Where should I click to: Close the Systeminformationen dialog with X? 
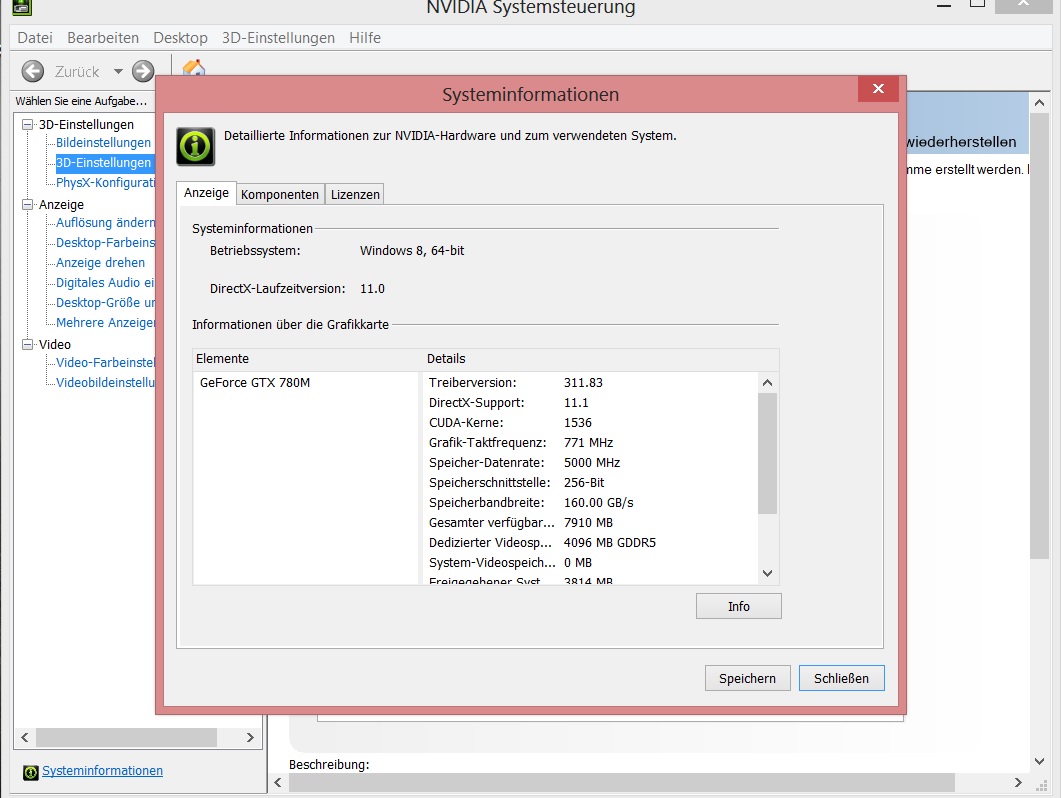click(878, 89)
